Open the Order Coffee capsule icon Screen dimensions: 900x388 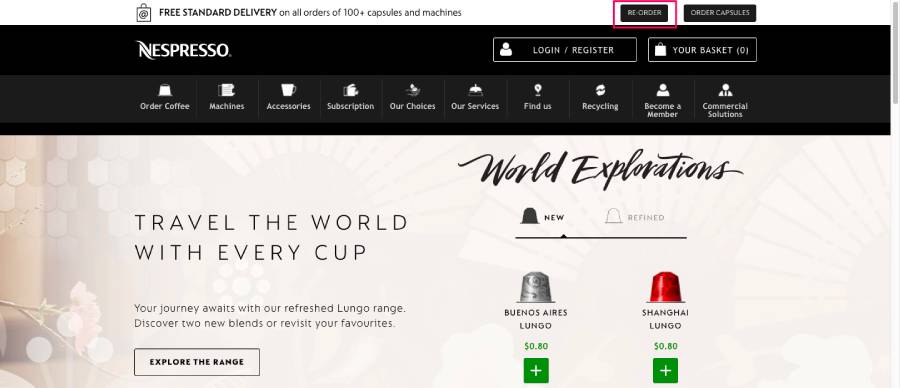click(165, 90)
